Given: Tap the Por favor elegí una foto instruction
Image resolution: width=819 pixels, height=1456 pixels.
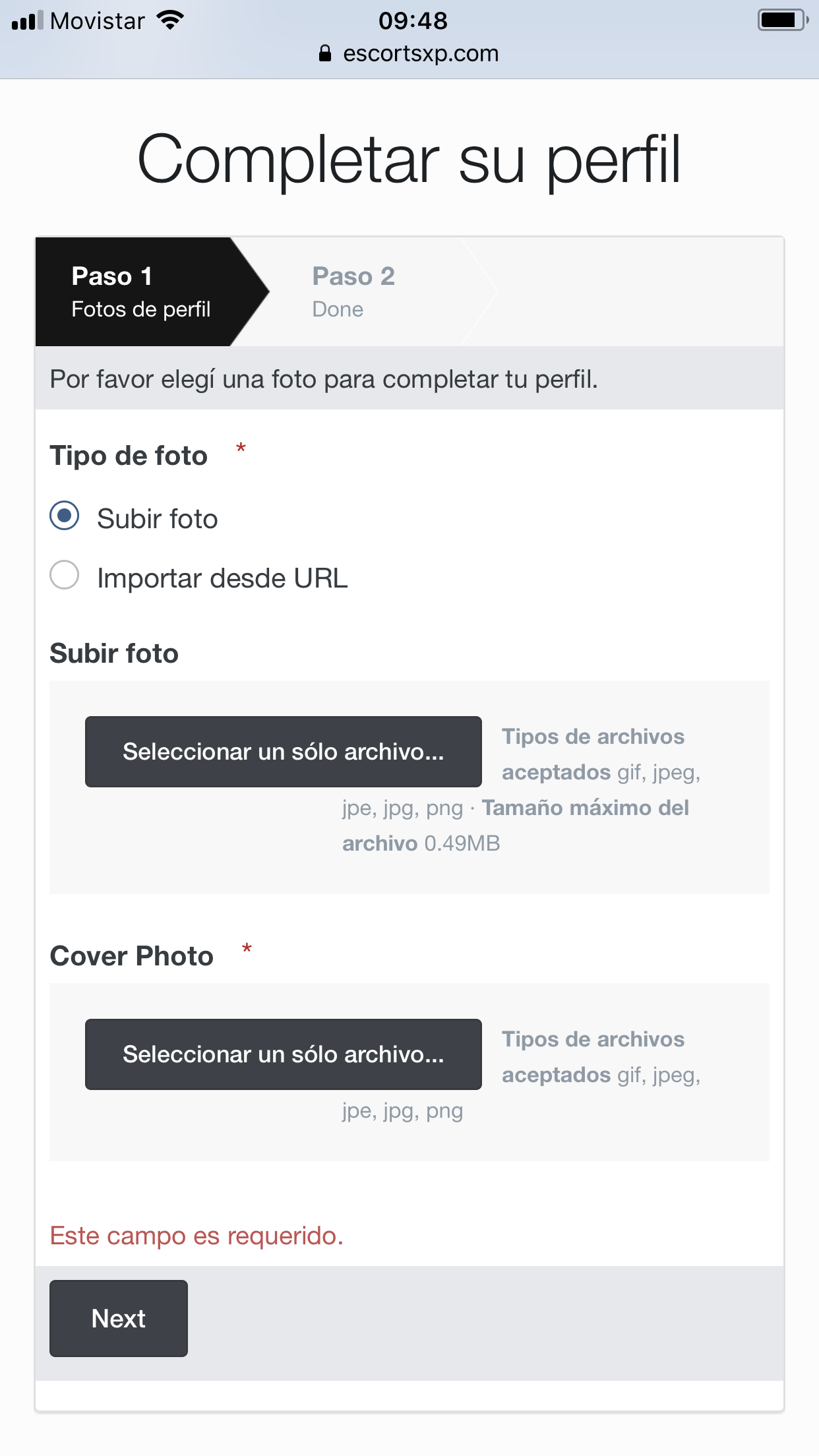Looking at the screenshot, I should point(324,379).
